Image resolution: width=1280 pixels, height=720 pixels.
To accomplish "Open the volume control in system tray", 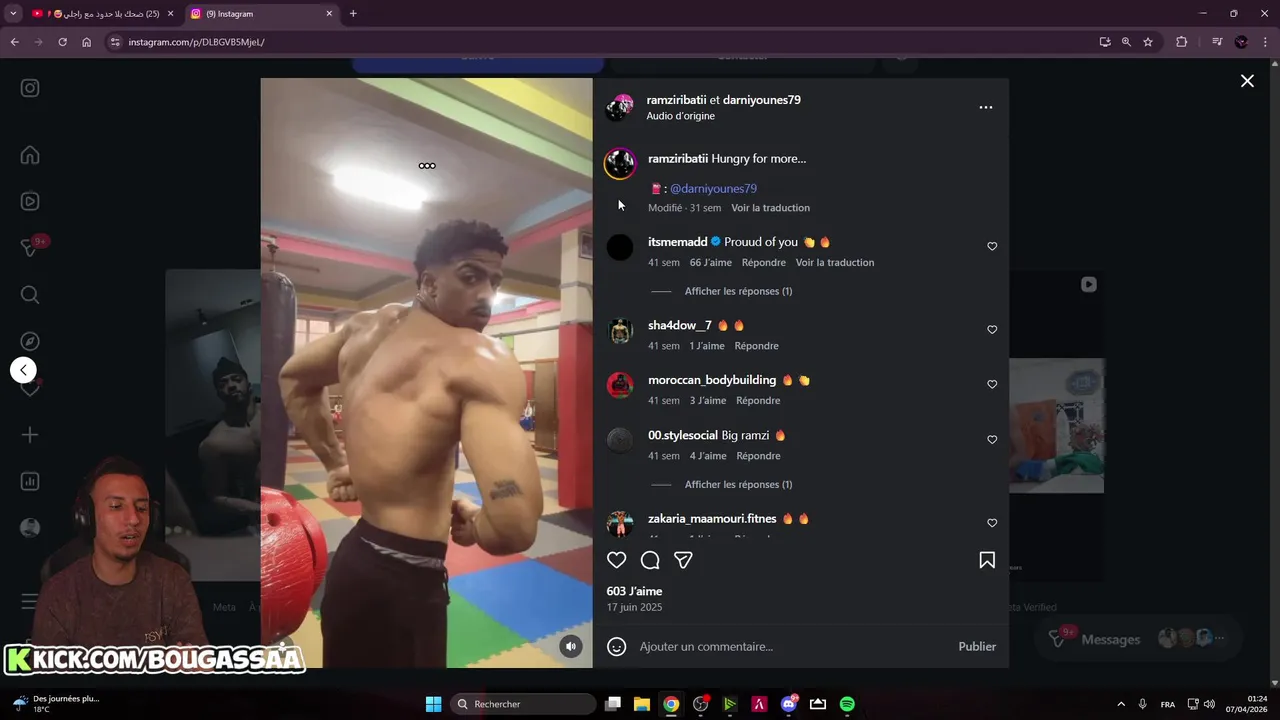I will click(1209, 704).
